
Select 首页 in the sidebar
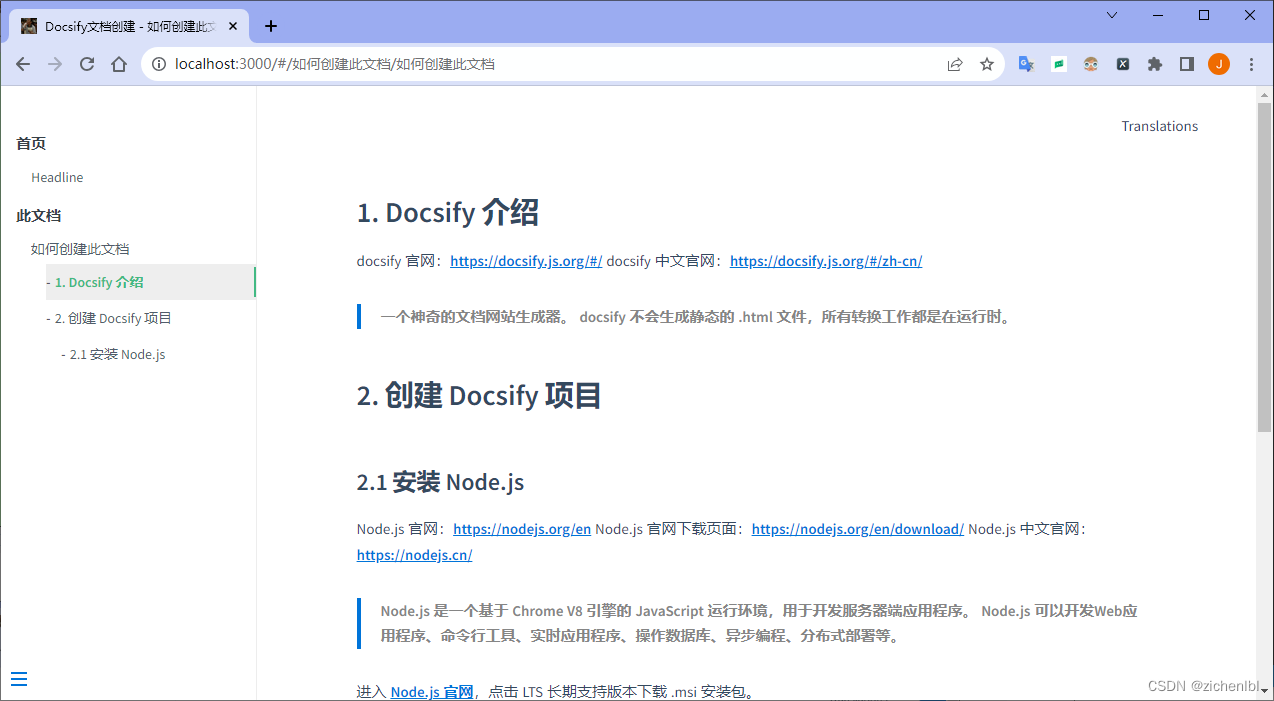[31, 143]
